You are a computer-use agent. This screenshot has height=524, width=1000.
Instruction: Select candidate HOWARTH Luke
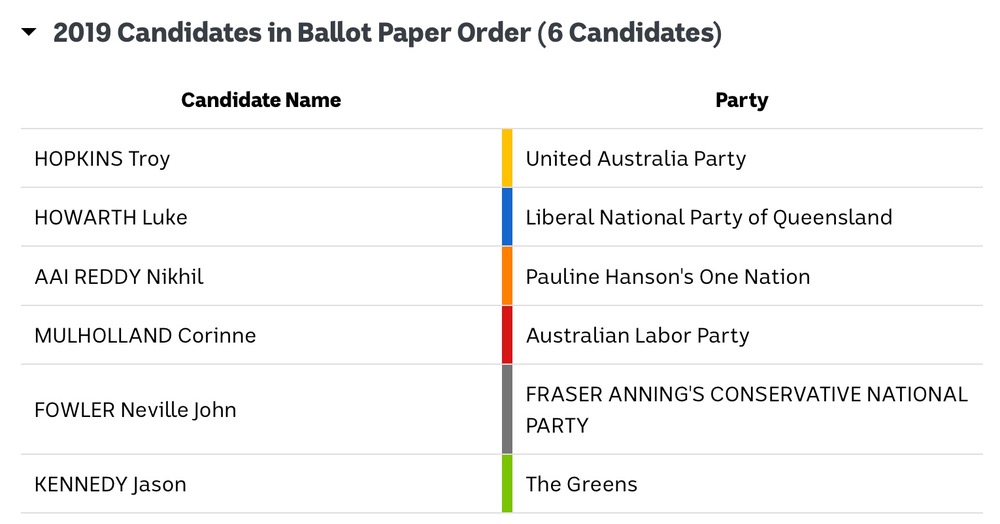[x=110, y=217]
